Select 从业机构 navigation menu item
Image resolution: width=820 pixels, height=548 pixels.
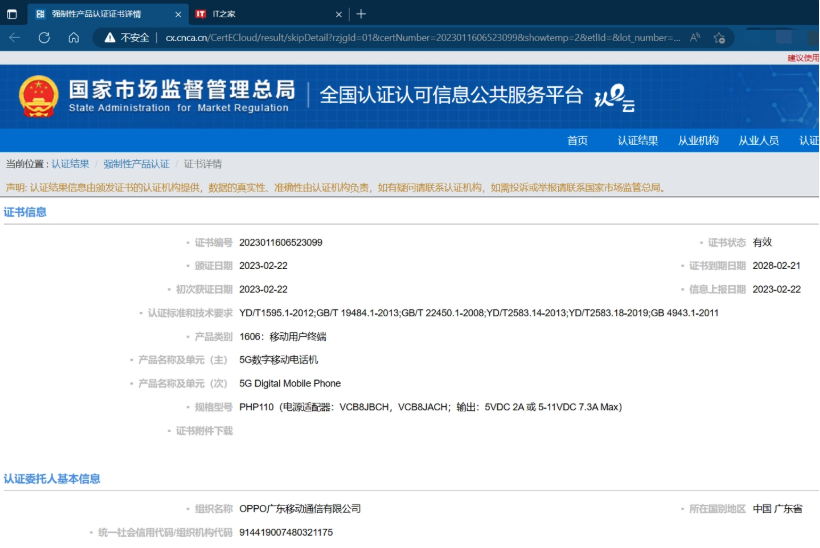tap(698, 140)
